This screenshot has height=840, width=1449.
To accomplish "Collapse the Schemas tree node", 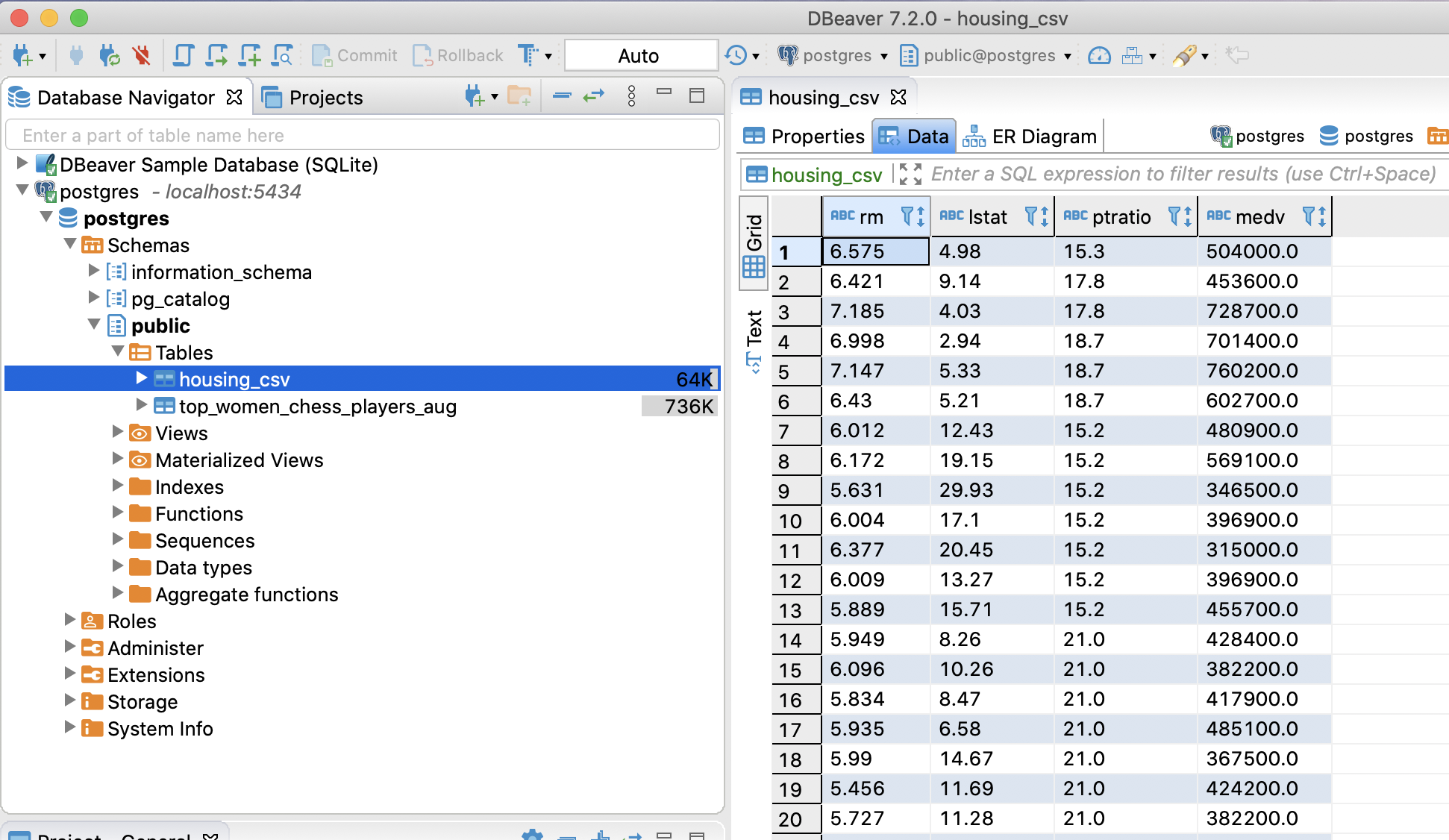I will pyautogui.click(x=70, y=244).
